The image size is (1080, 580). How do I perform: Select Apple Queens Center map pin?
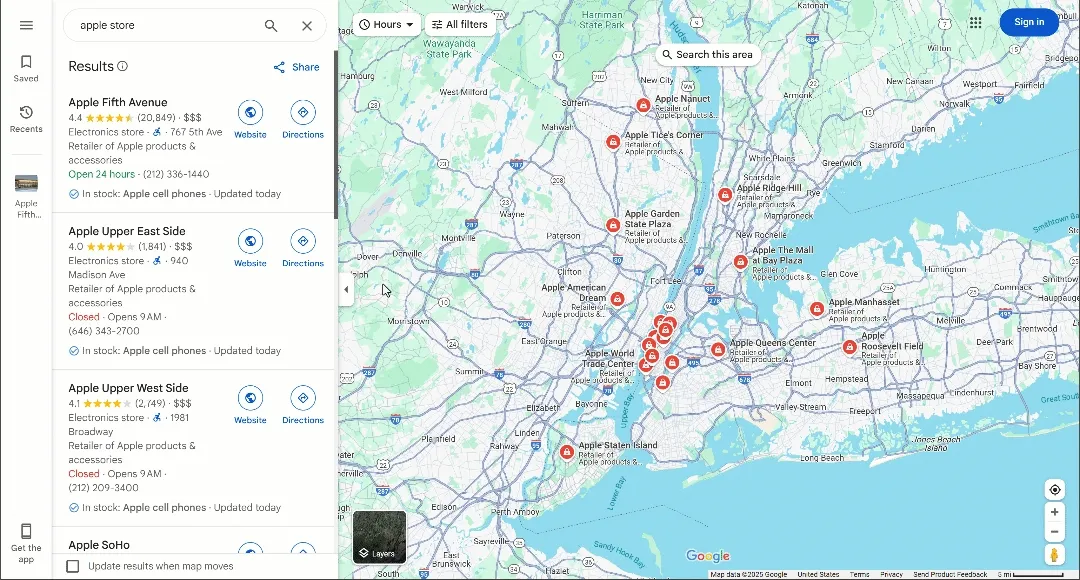point(718,350)
